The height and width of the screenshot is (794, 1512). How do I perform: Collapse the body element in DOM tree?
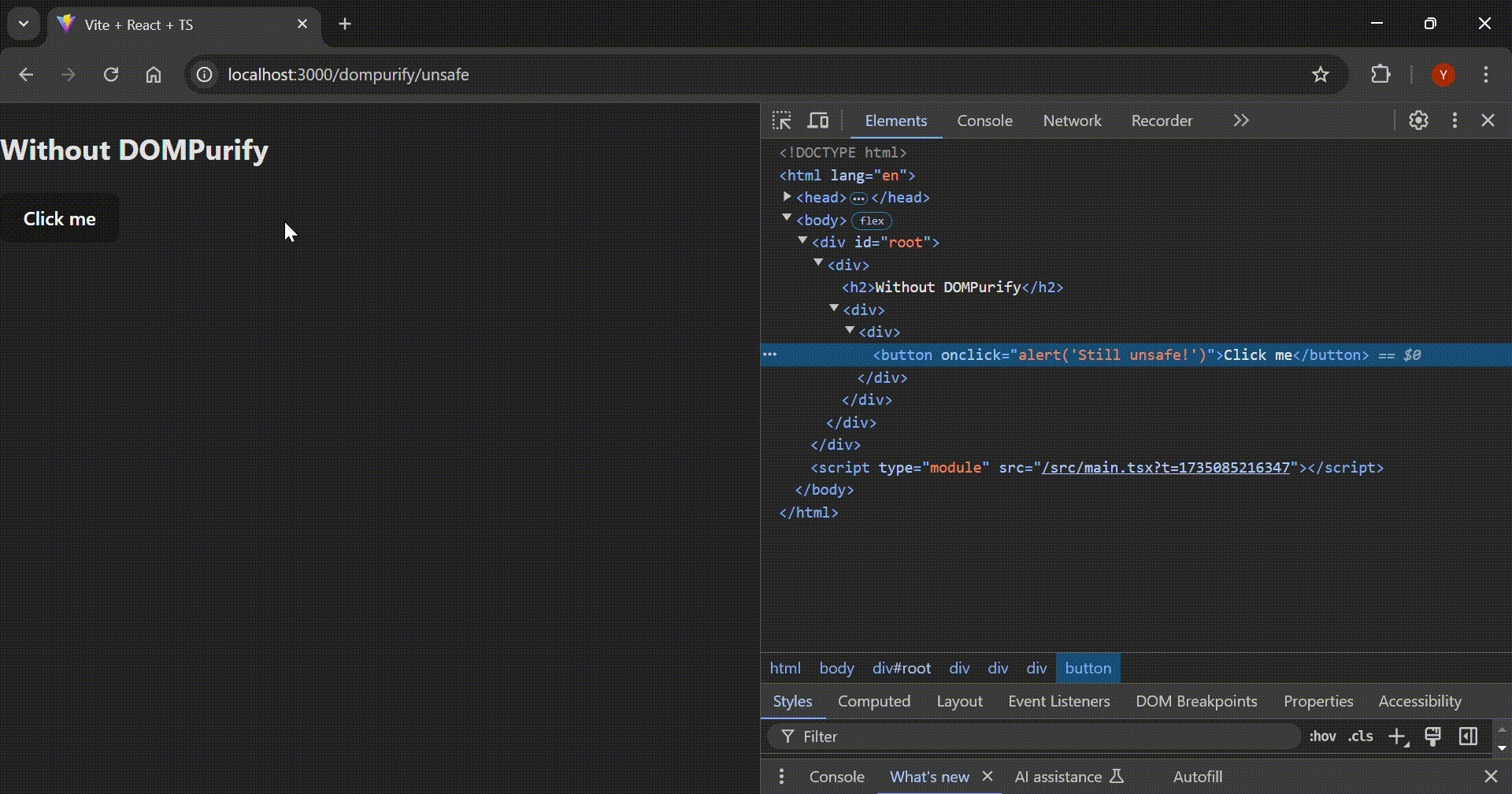(786, 219)
